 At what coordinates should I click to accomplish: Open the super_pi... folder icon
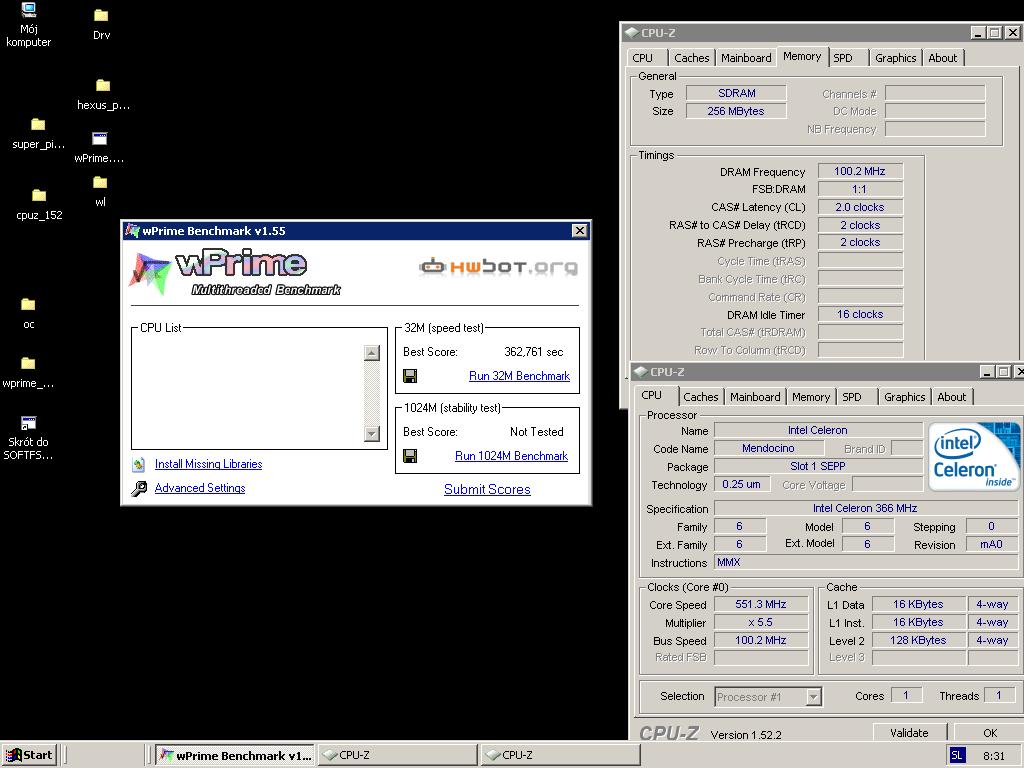[38, 124]
